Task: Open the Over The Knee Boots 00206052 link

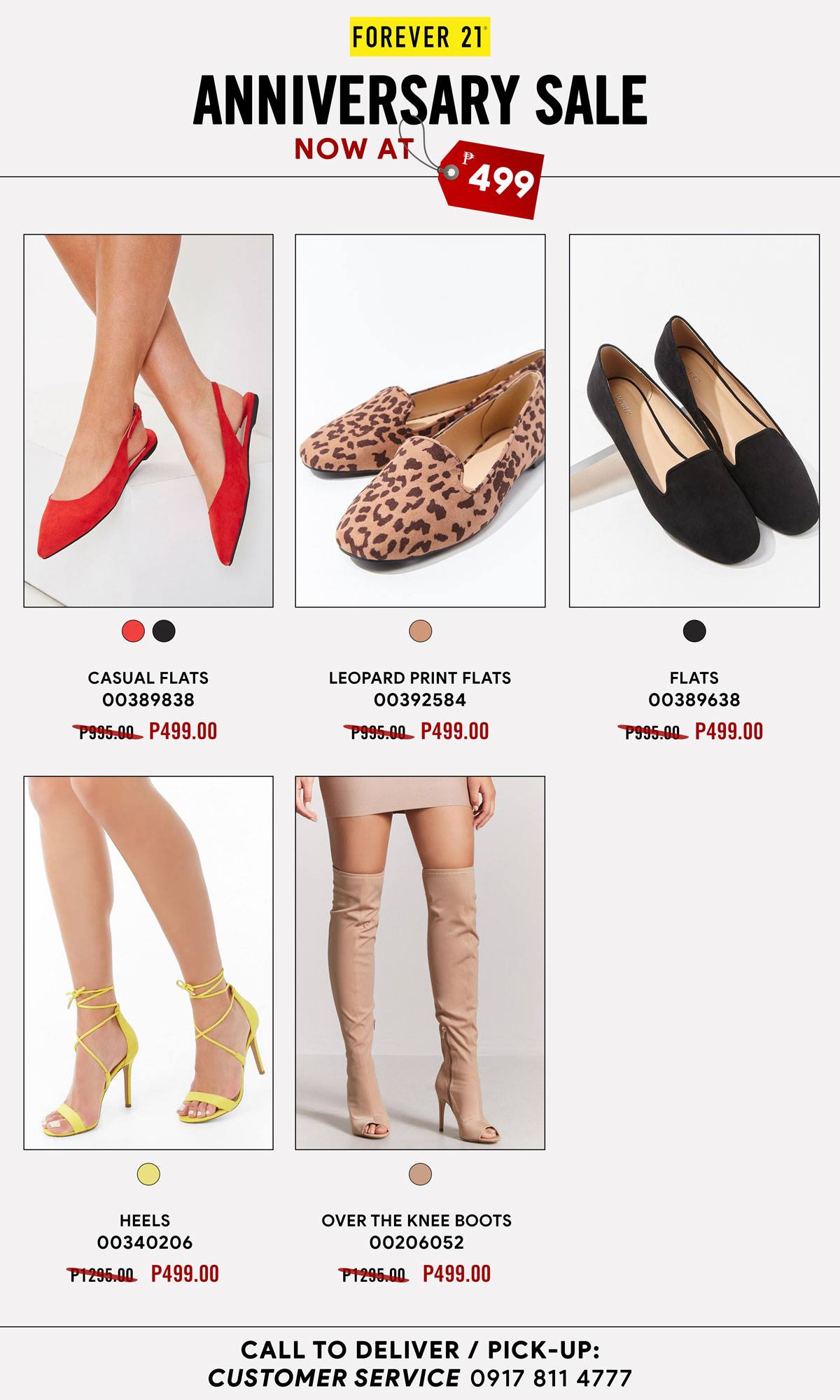Action: (416, 1231)
